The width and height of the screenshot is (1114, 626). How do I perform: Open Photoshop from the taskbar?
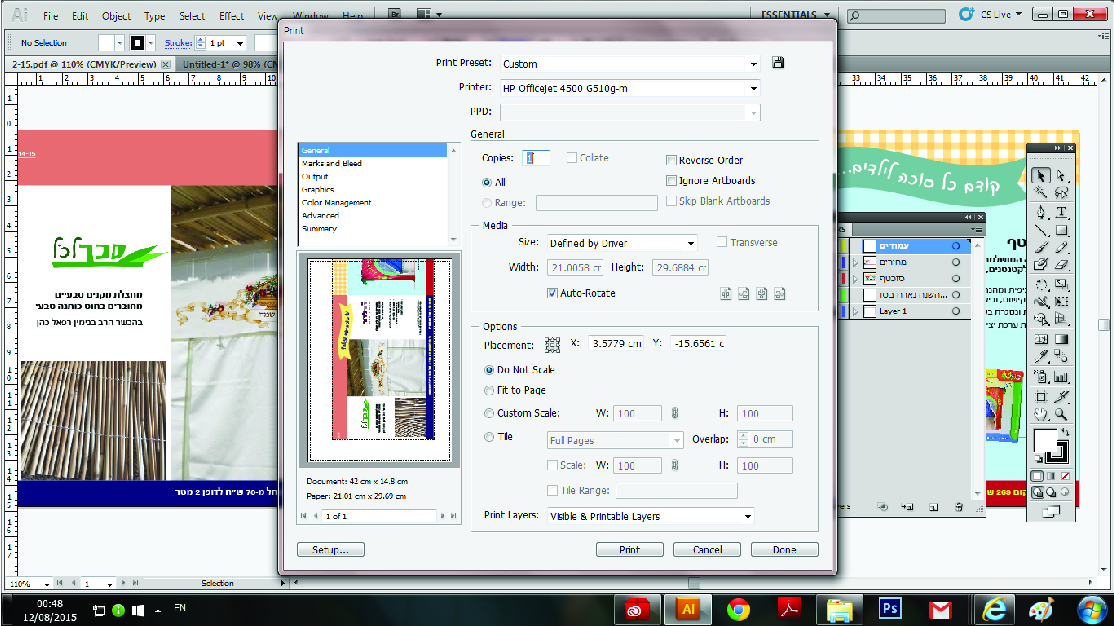tap(889, 609)
